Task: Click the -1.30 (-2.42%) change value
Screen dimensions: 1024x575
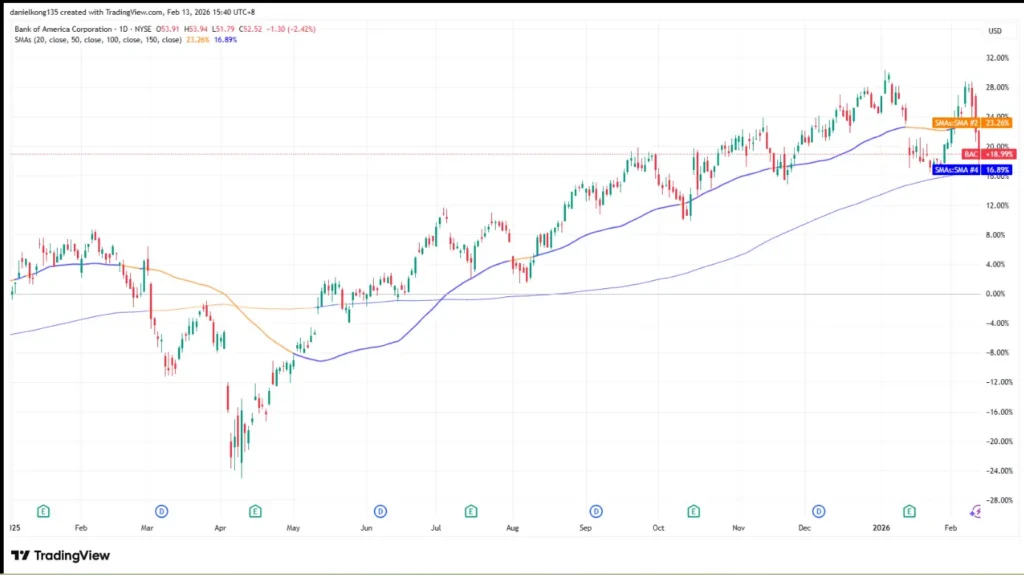Action: coord(291,29)
